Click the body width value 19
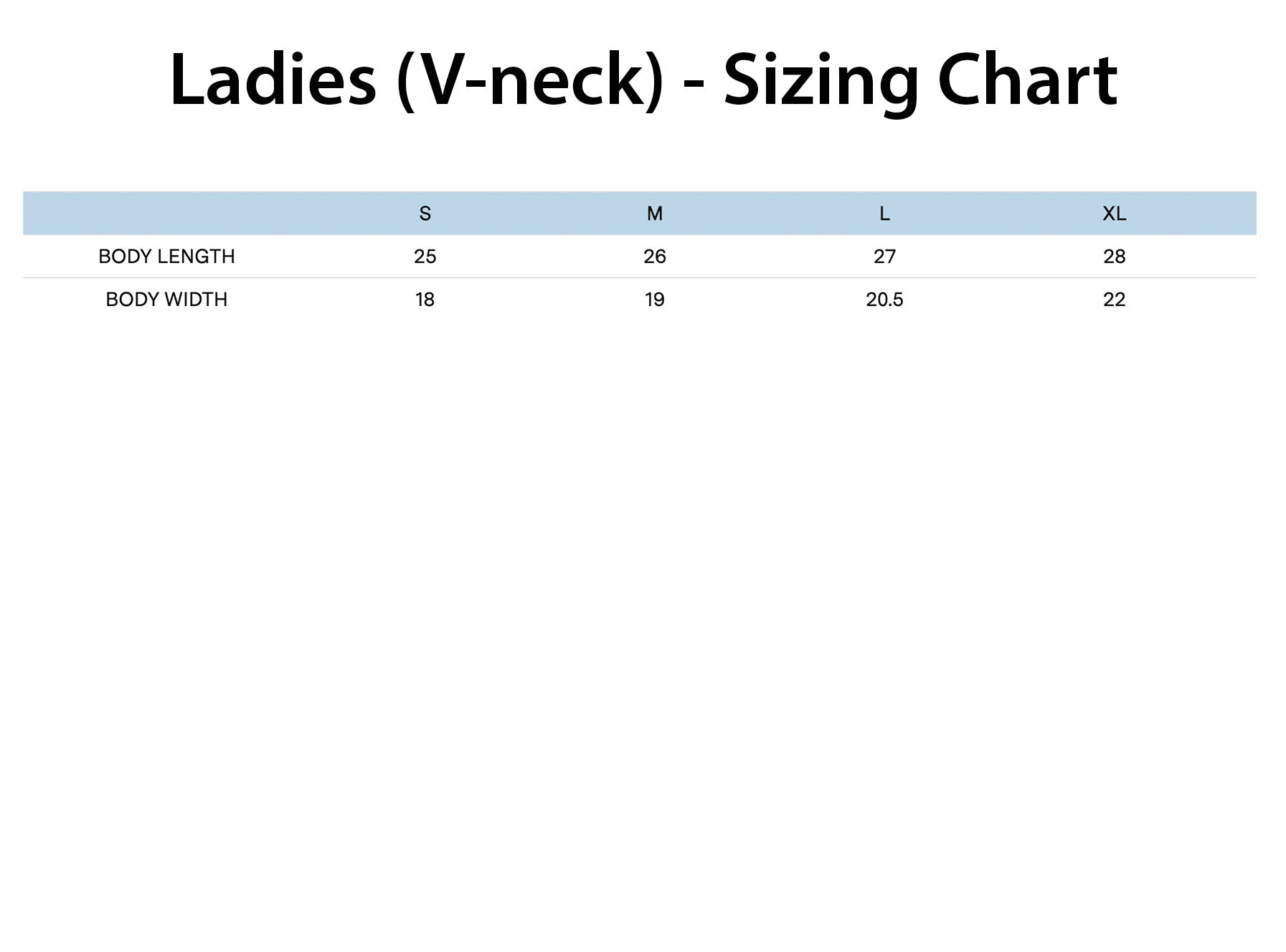Image resolution: width=1286 pixels, height=952 pixels. point(654,300)
